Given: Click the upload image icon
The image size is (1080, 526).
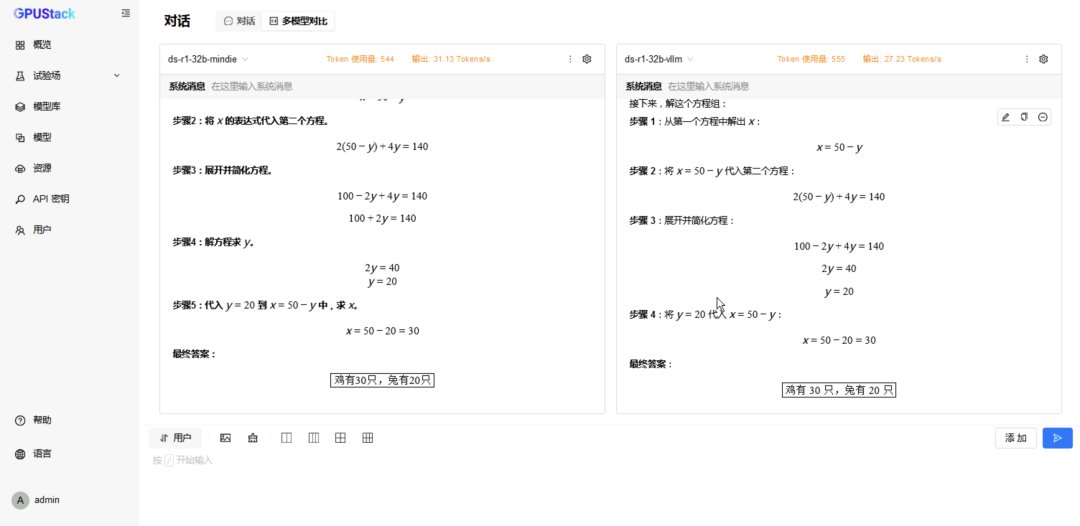Looking at the screenshot, I should [225, 438].
